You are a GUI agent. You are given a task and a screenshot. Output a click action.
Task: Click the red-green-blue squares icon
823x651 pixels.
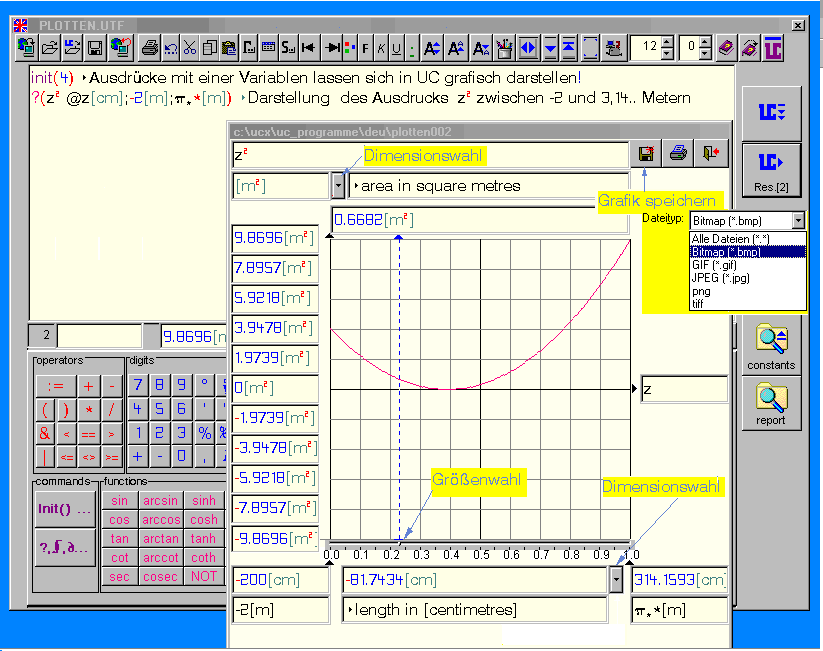click(350, 48)
